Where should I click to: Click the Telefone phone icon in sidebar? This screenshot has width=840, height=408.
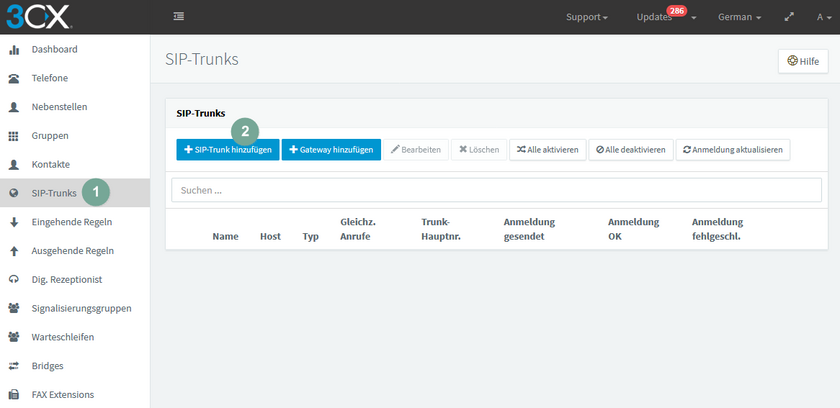pyautogui.click(x=14, y=79)
